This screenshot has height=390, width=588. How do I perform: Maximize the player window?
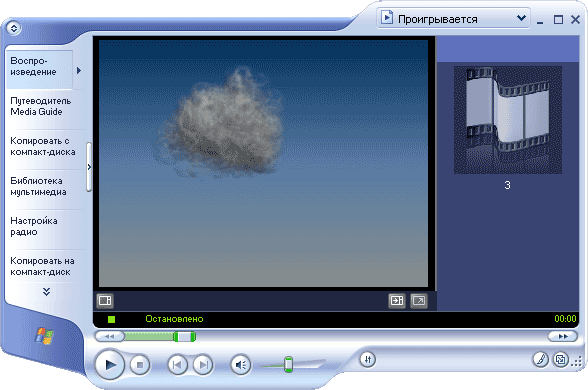coord(558,20)
